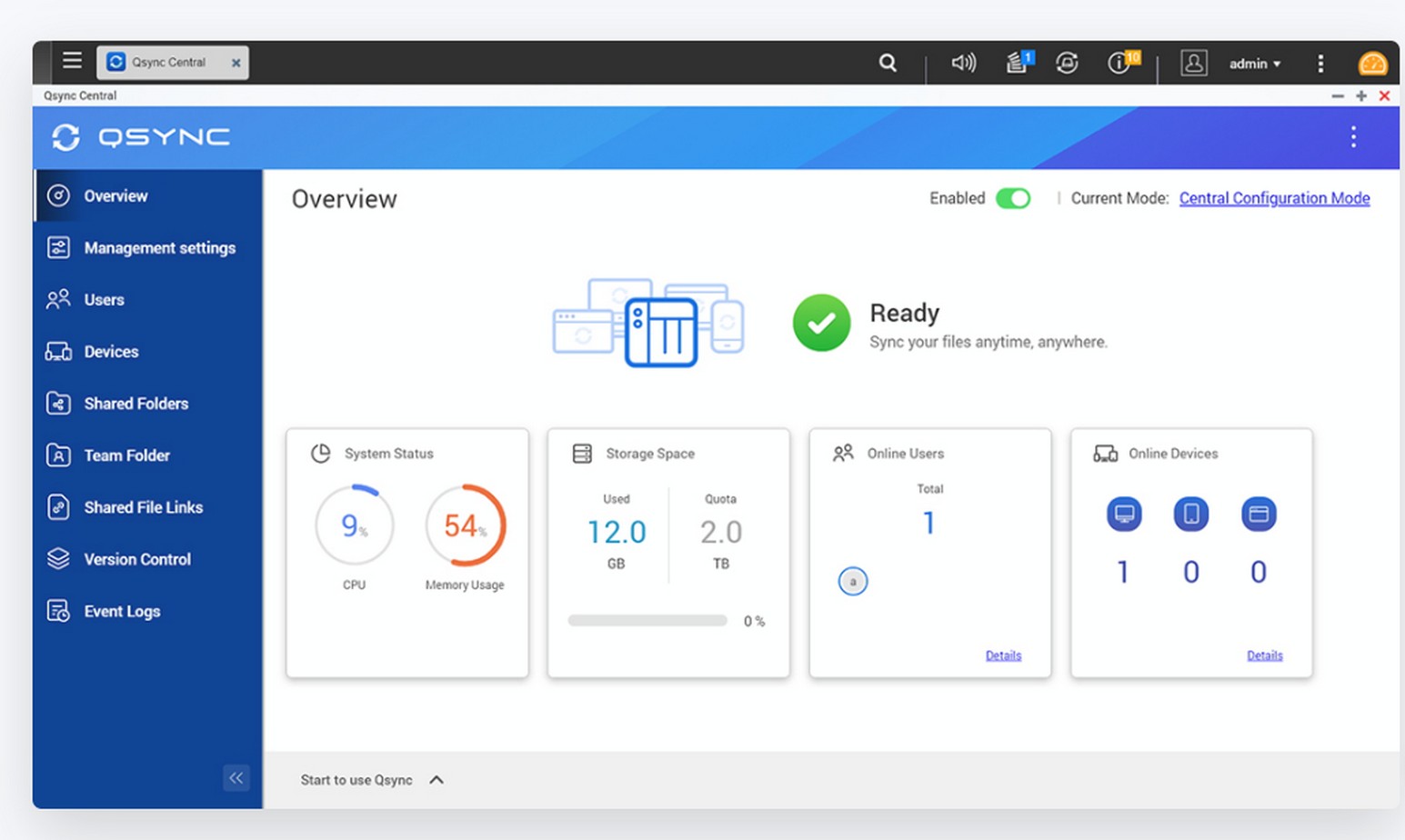Open Shared Folders in sidebar

pyautogui.click(x=148, y=403)
